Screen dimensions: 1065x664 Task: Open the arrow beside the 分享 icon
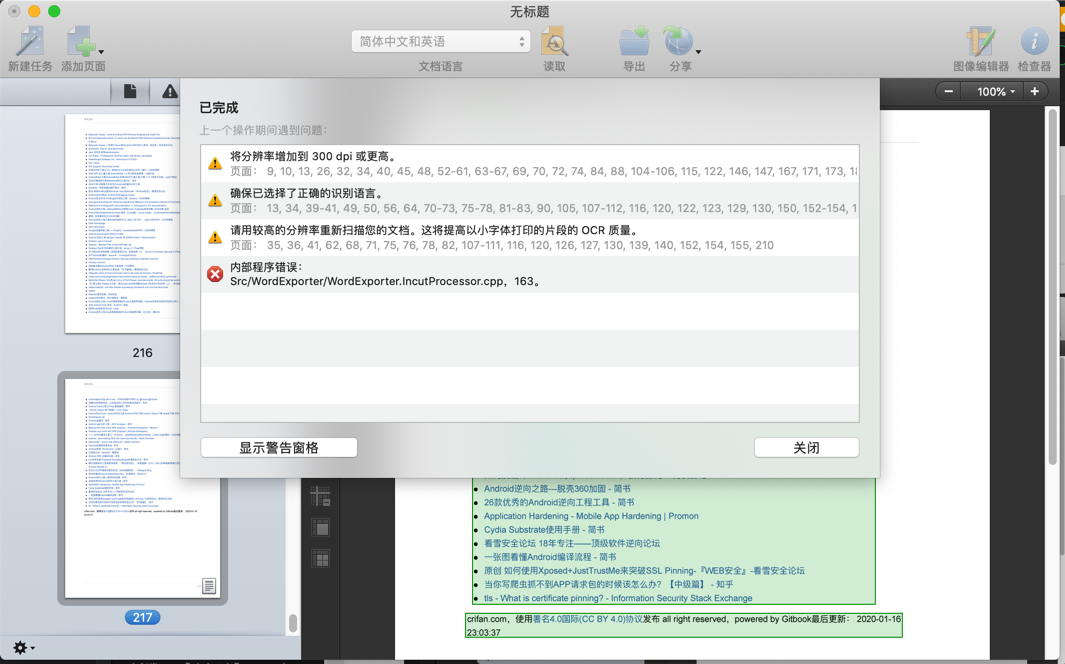(x=698, y=52)
